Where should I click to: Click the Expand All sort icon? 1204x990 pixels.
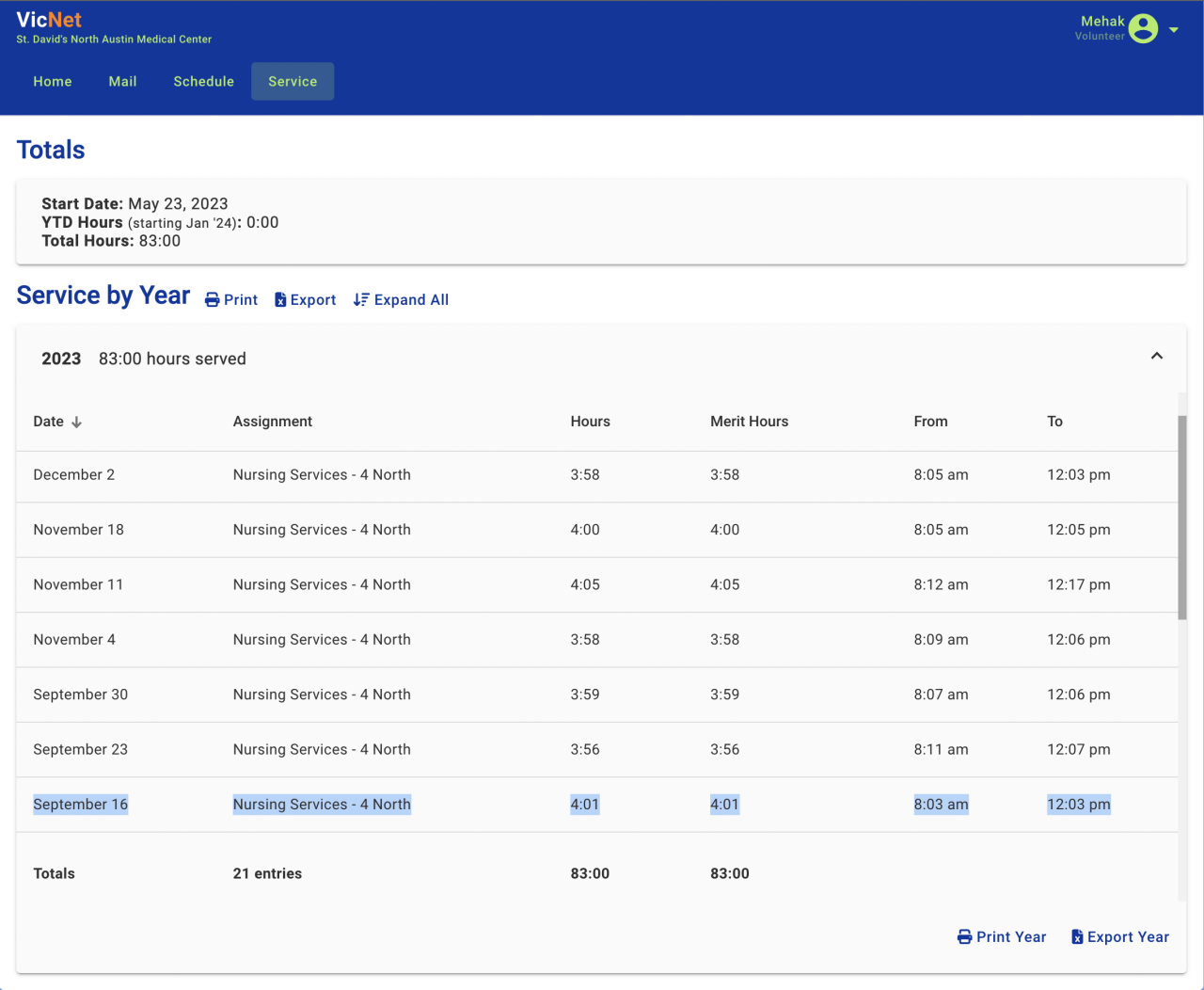pos(361,300)
